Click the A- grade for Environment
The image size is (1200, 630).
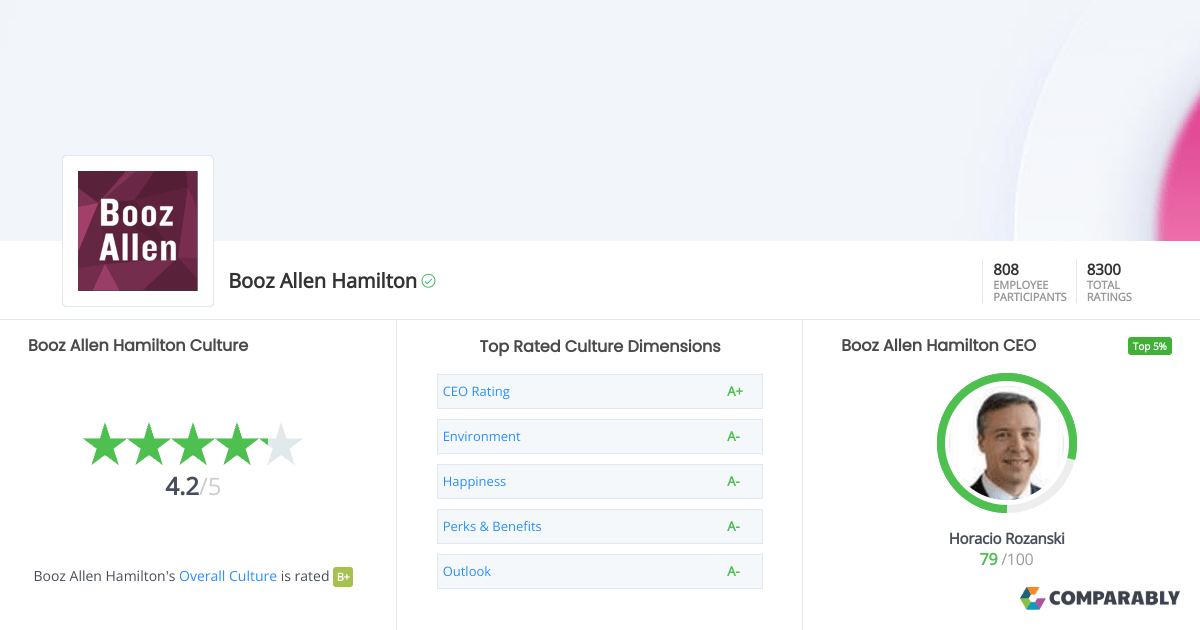(734, 436)
